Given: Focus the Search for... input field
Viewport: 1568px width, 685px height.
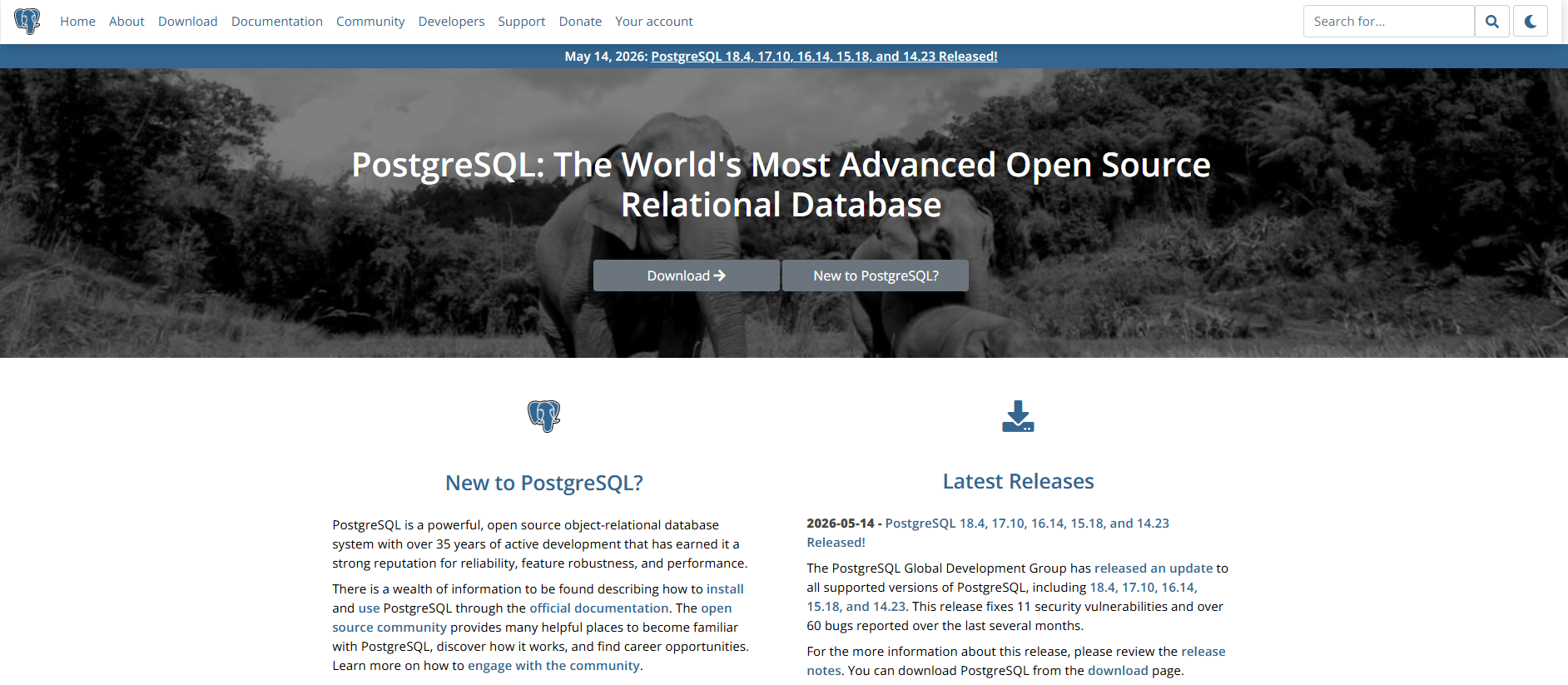Looking at the screenshot, I should tap(1388, 22).
